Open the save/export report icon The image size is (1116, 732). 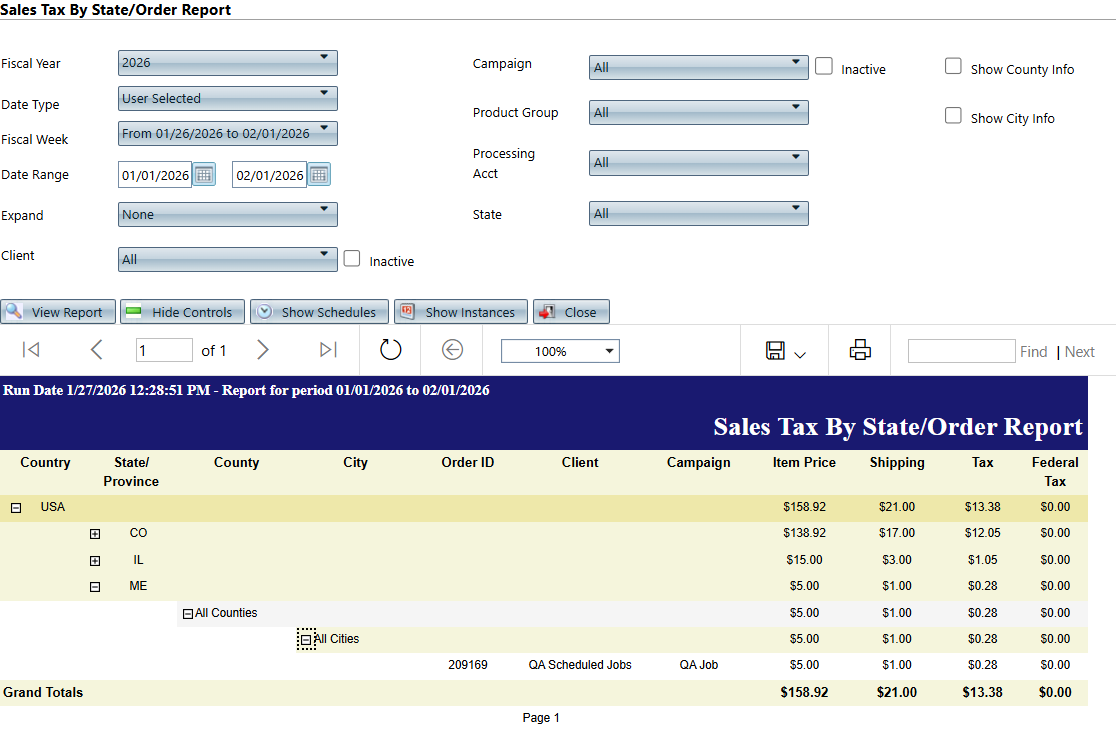coord(785,351)
